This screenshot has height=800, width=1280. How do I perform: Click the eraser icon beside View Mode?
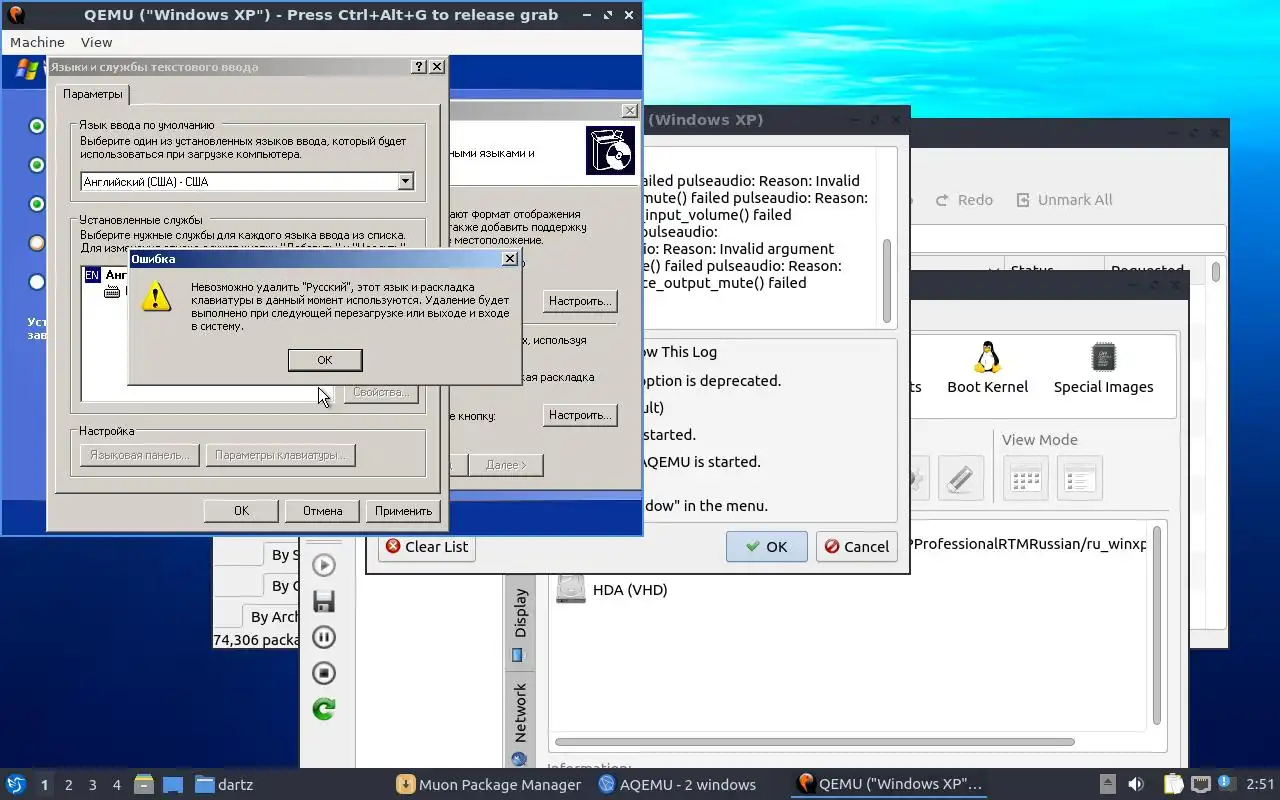(960, 478)
